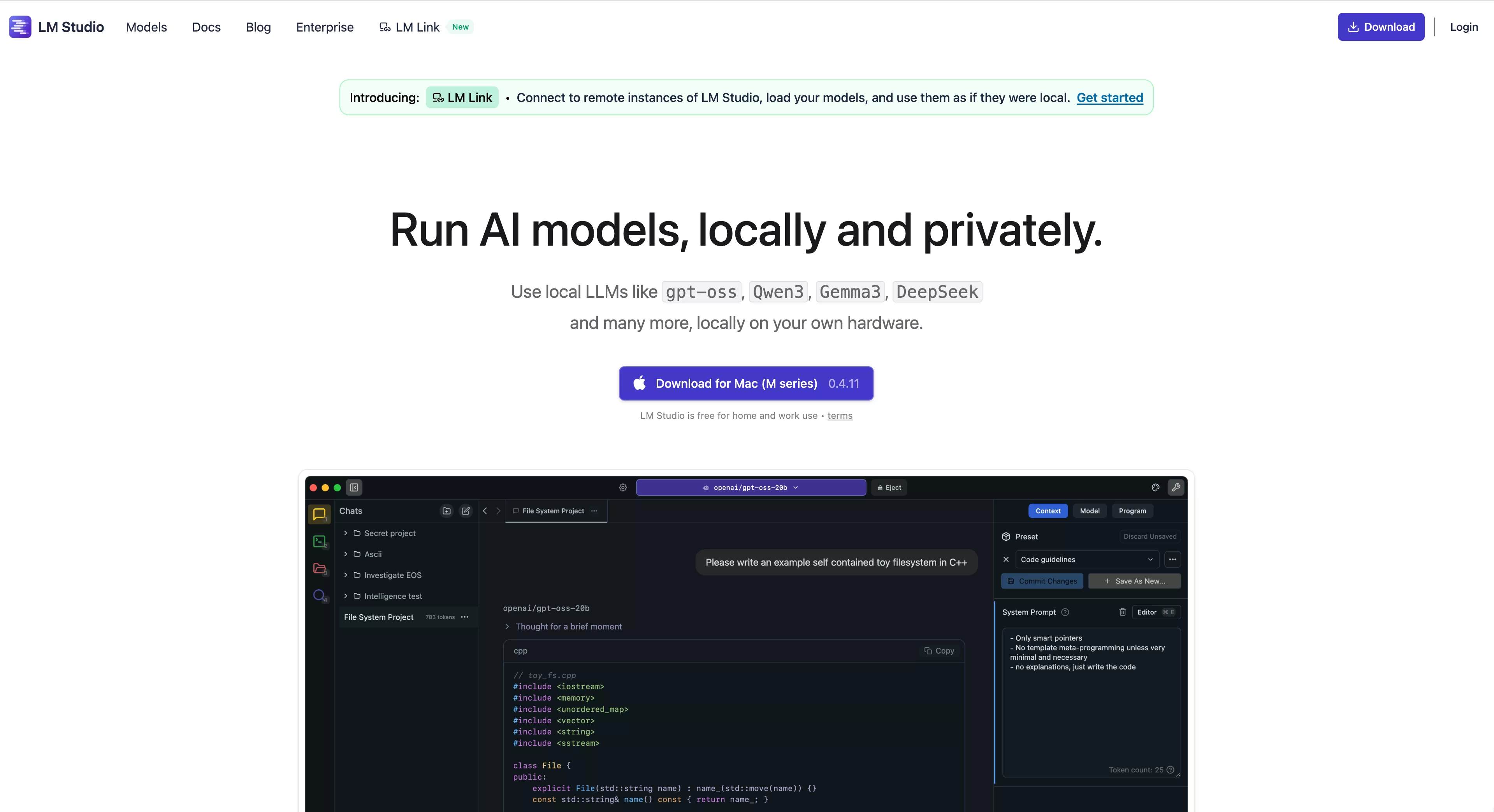Click inside the system prompt text area
This screenshot has width=1494, height=812.
(1091, 702)
